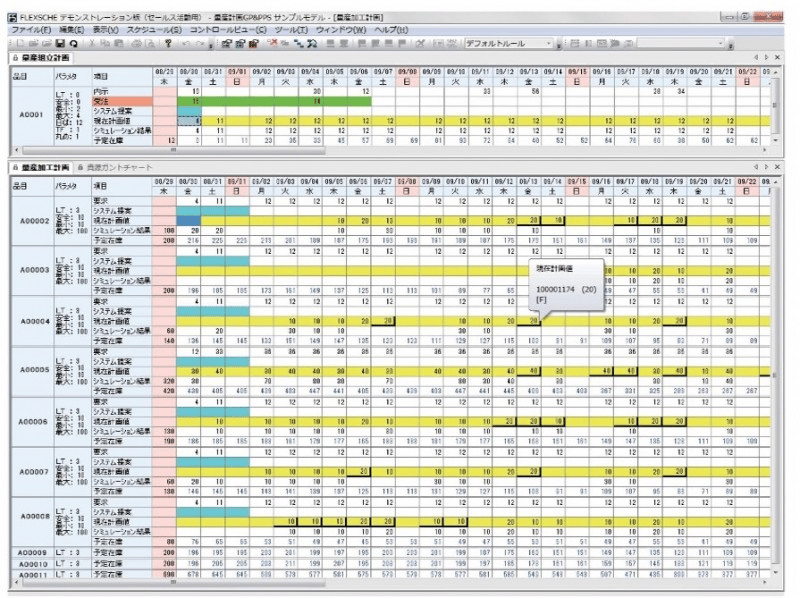This screenshot has width=800, height=598.
Task: Close the upper 量産組立計画 pane
Action: [777, 58]
